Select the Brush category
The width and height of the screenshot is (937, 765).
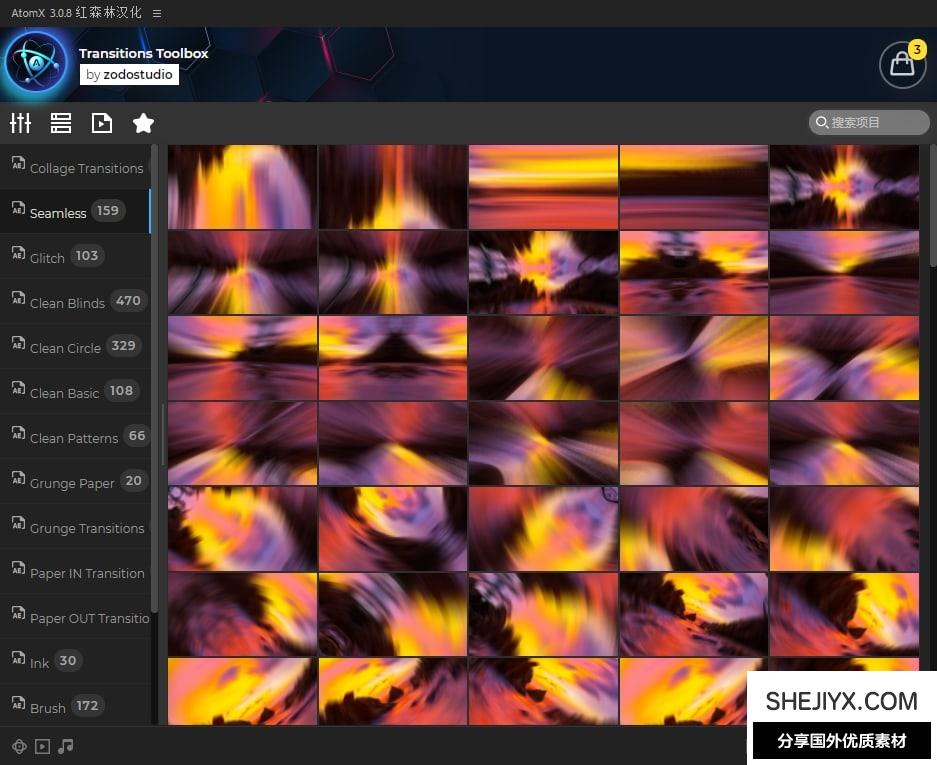point(47,707)
